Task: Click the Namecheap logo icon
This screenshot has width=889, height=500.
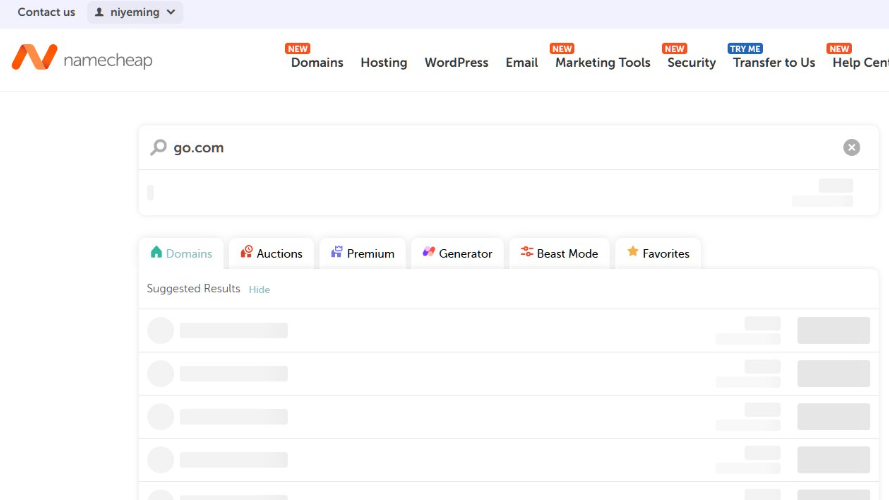Action: pyautogui.click(x=35, y=57)
